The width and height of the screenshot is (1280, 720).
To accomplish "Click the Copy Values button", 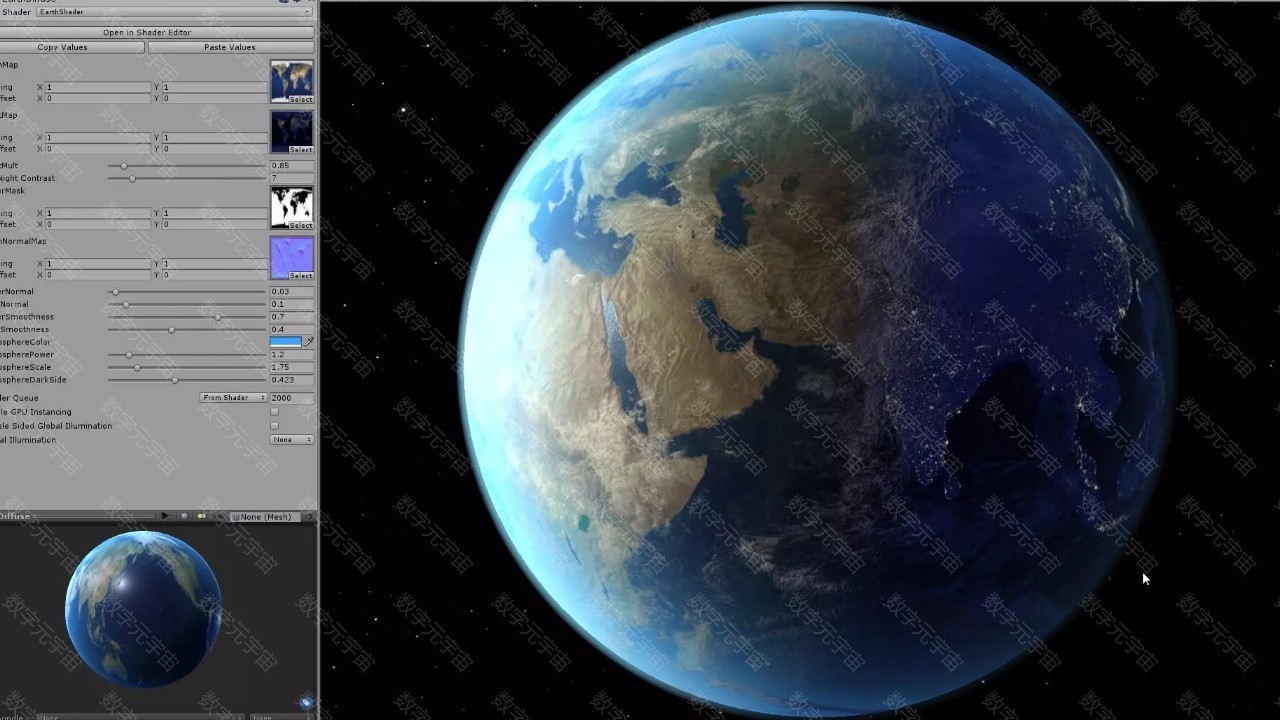I will click(62, 47).
